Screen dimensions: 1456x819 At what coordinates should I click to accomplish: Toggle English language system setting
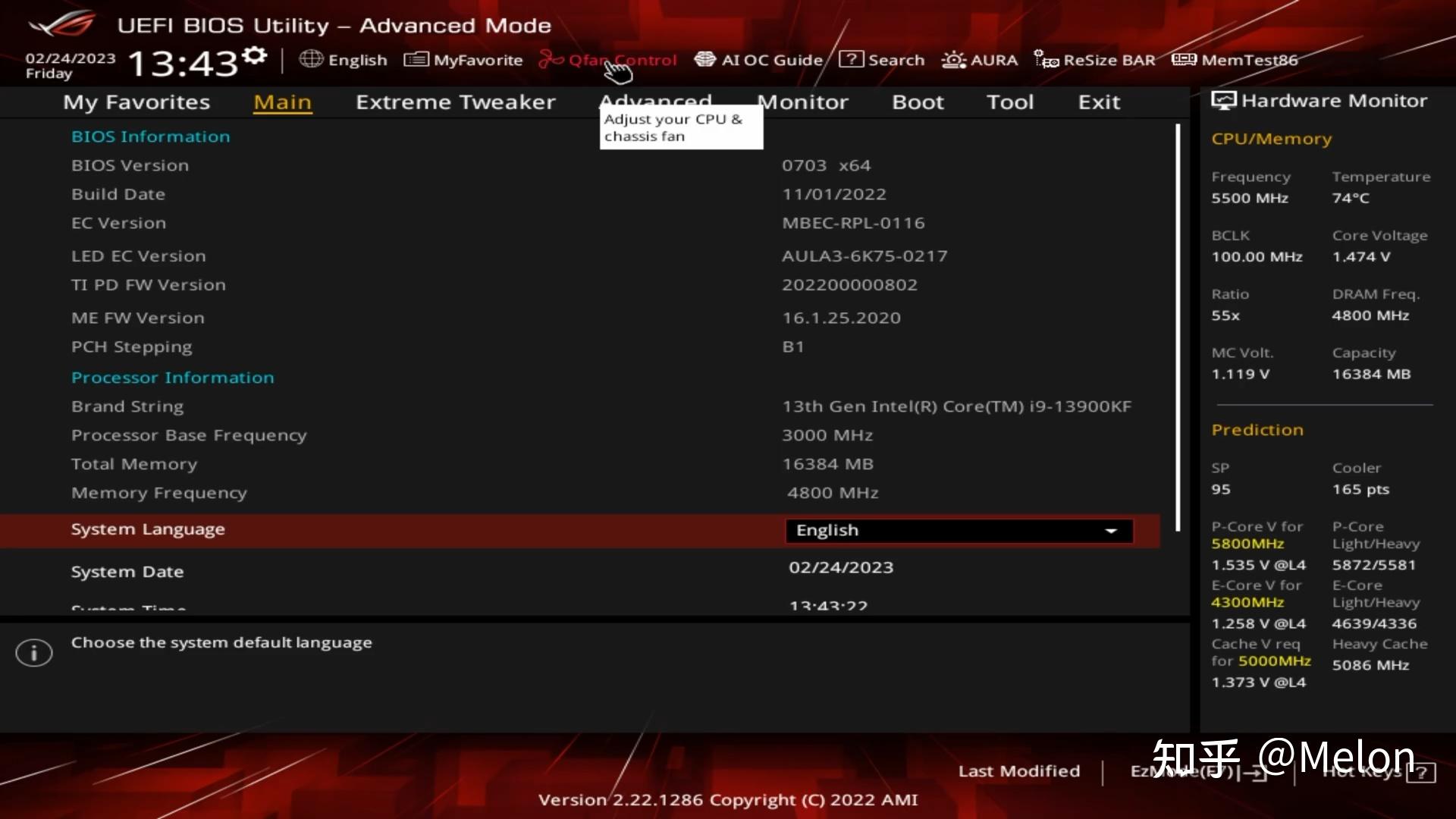pos(956,529)
